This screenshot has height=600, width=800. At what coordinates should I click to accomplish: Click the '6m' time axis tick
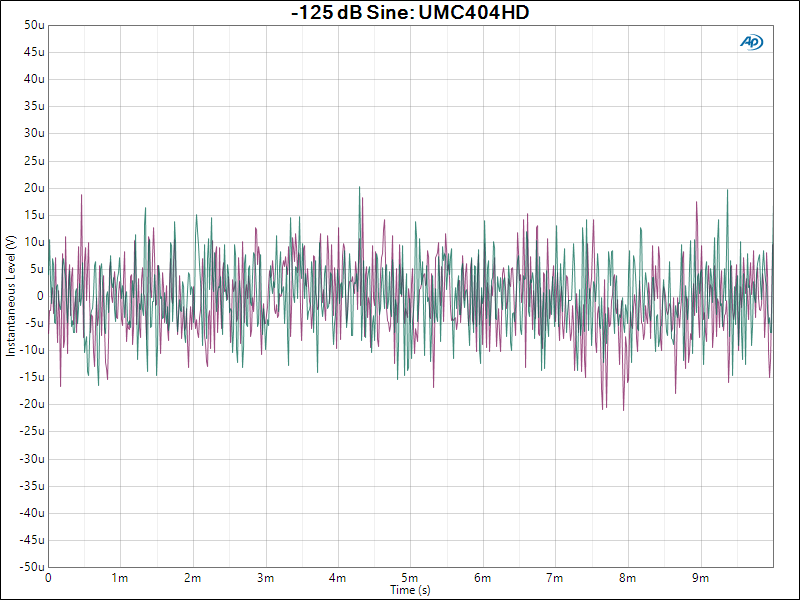click(x=482, y=578)
